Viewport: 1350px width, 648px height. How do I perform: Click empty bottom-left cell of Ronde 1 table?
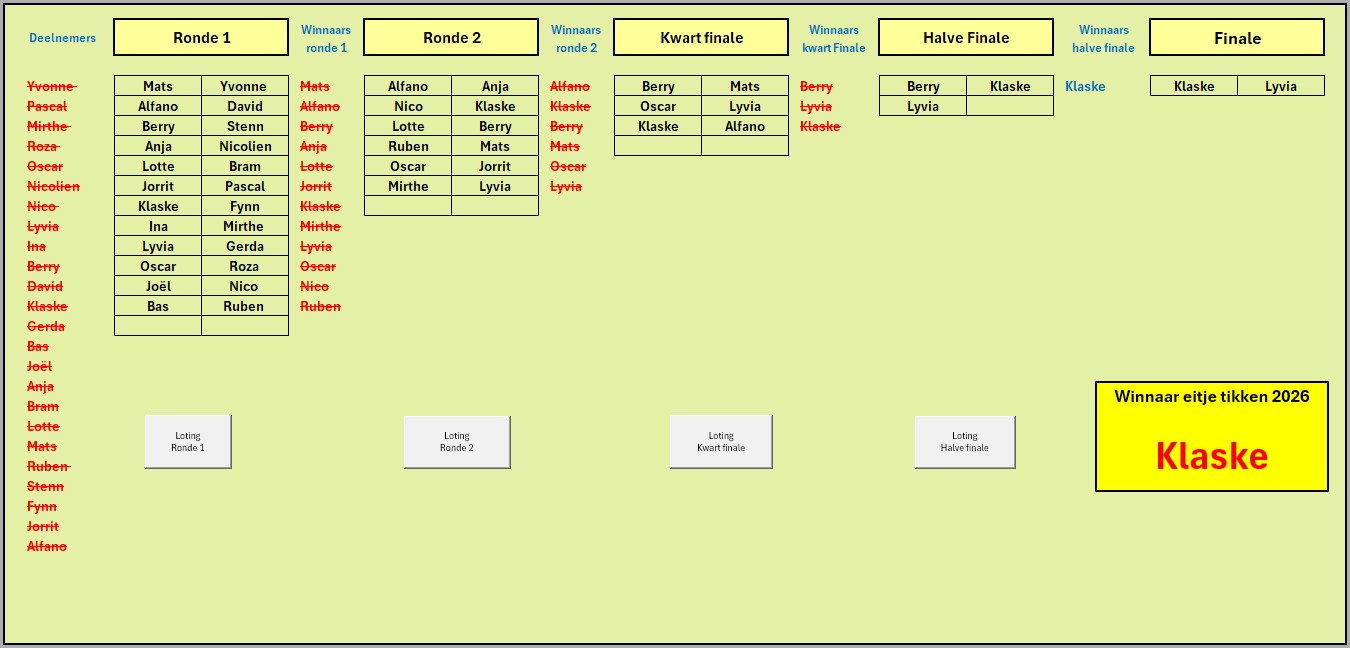coord(158,326)
